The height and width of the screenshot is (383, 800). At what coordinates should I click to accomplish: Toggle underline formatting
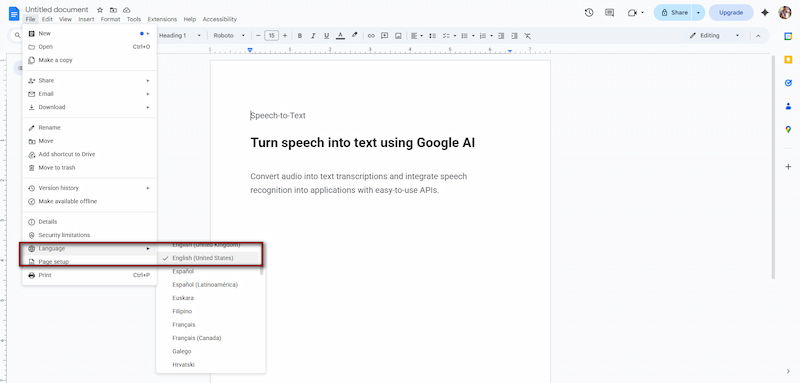pos(326,36)
